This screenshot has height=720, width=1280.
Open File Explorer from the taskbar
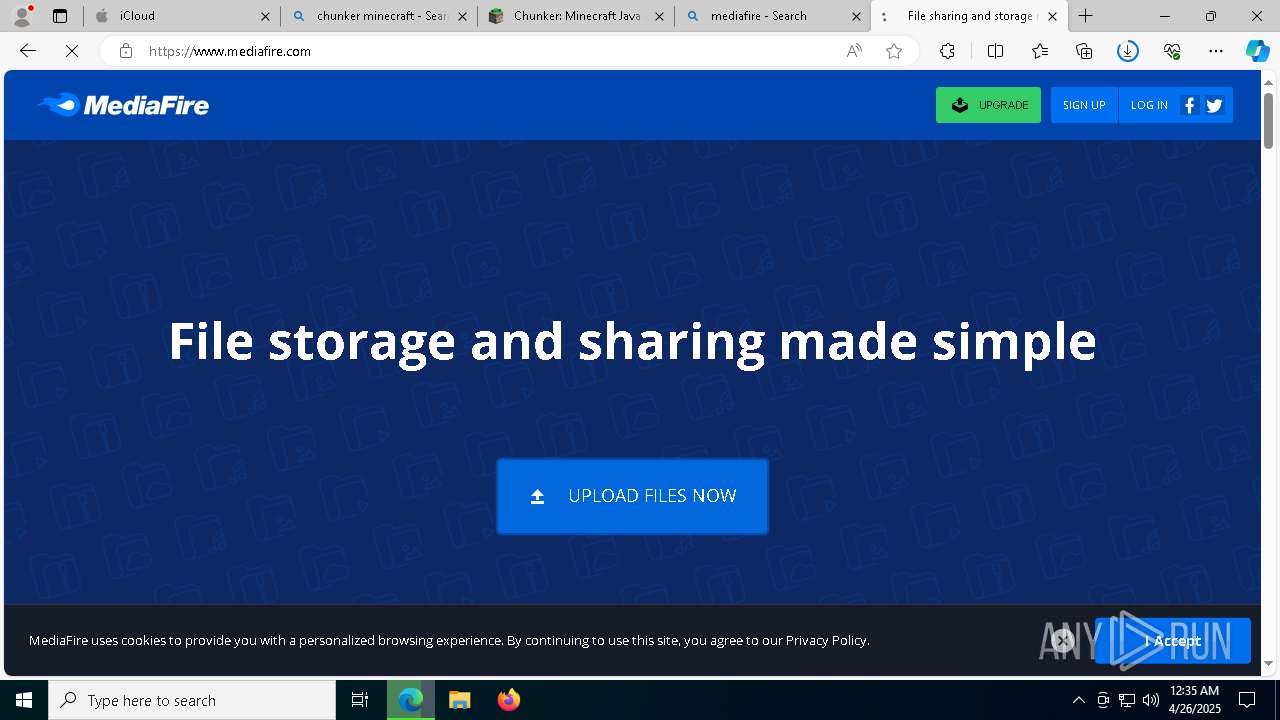[x=459, y=700]
